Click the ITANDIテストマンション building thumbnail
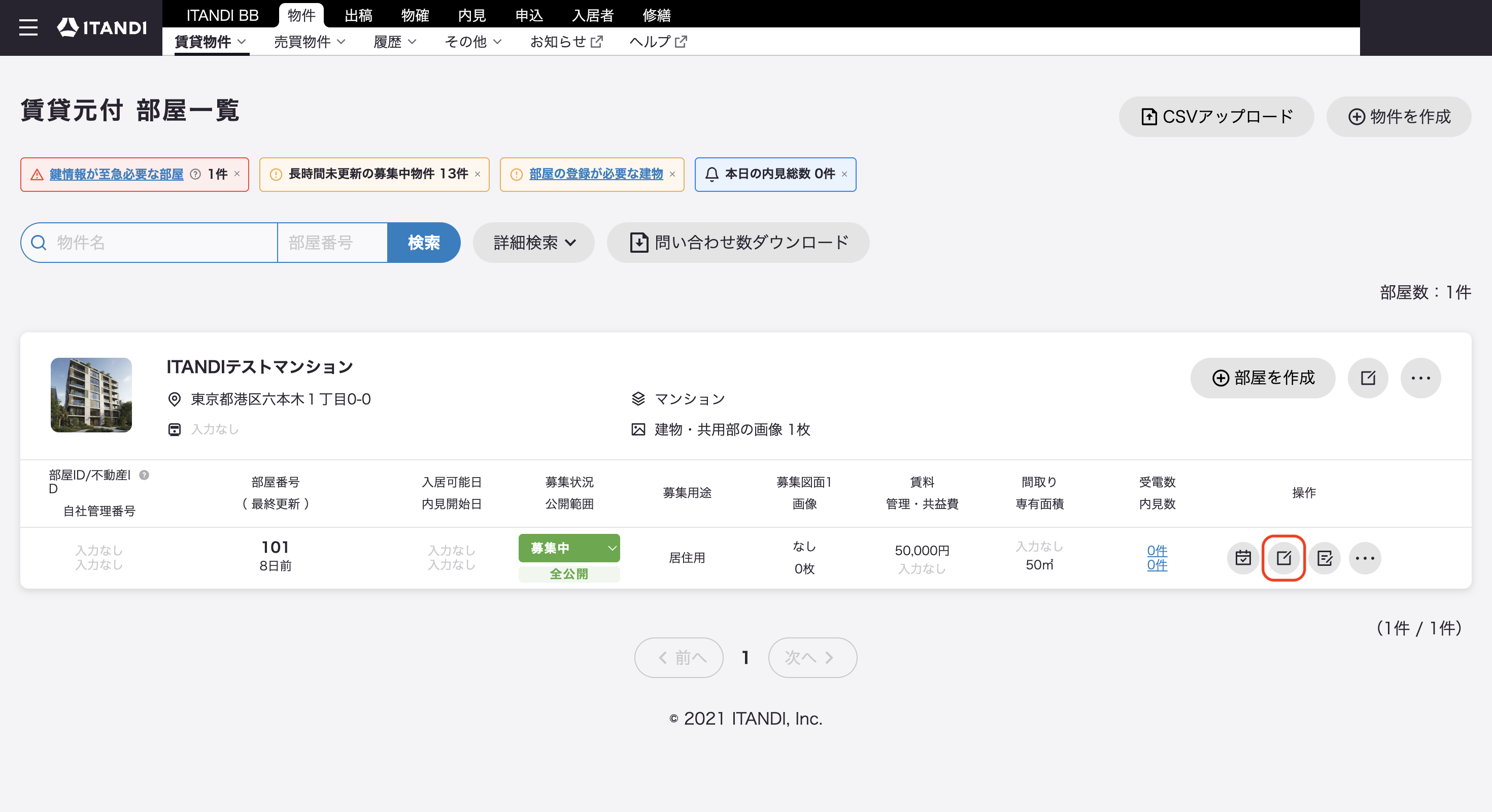 coord(91,395)
